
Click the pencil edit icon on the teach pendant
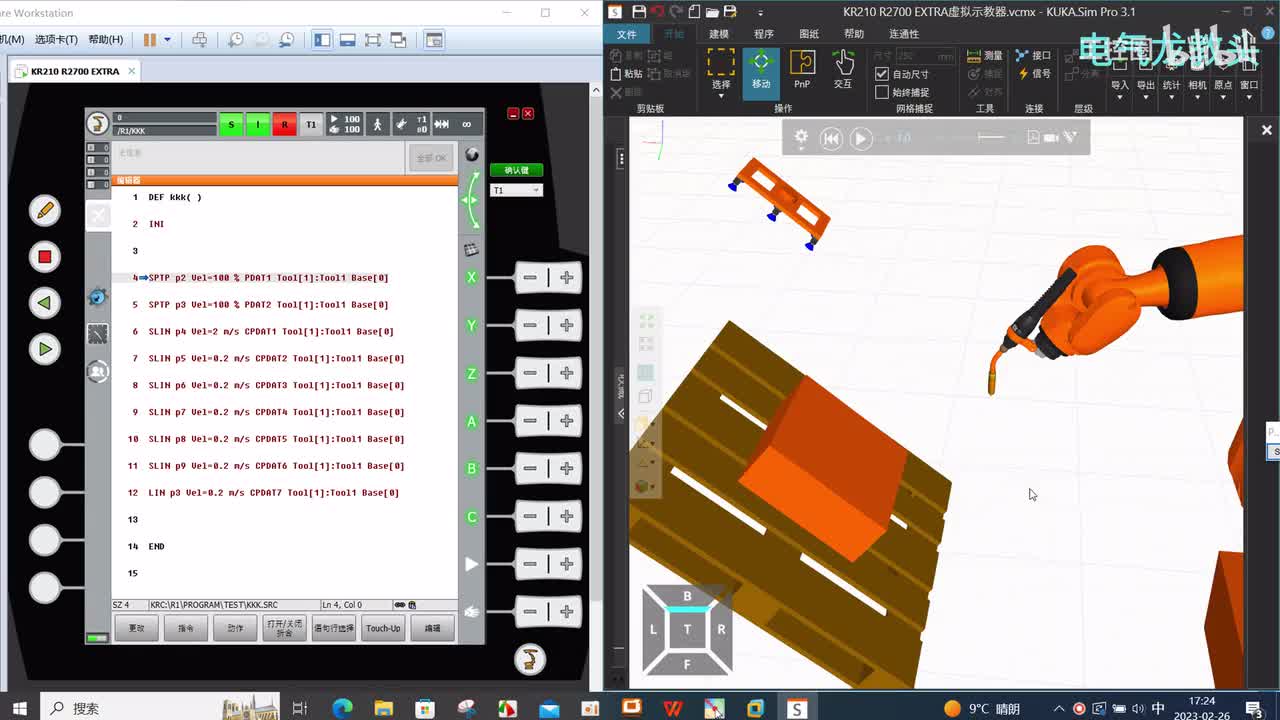point(44,210)
